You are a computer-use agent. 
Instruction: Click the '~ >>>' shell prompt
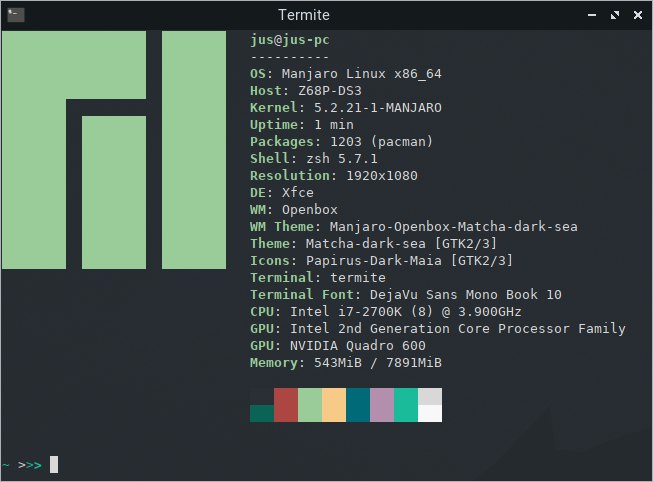click(x=22, y=465)
